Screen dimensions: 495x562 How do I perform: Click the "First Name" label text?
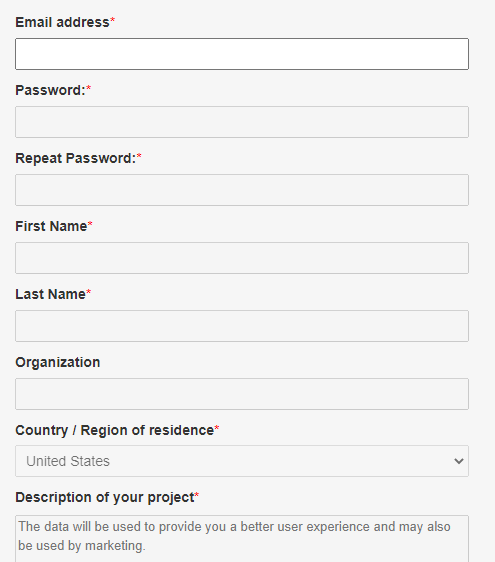51,226
